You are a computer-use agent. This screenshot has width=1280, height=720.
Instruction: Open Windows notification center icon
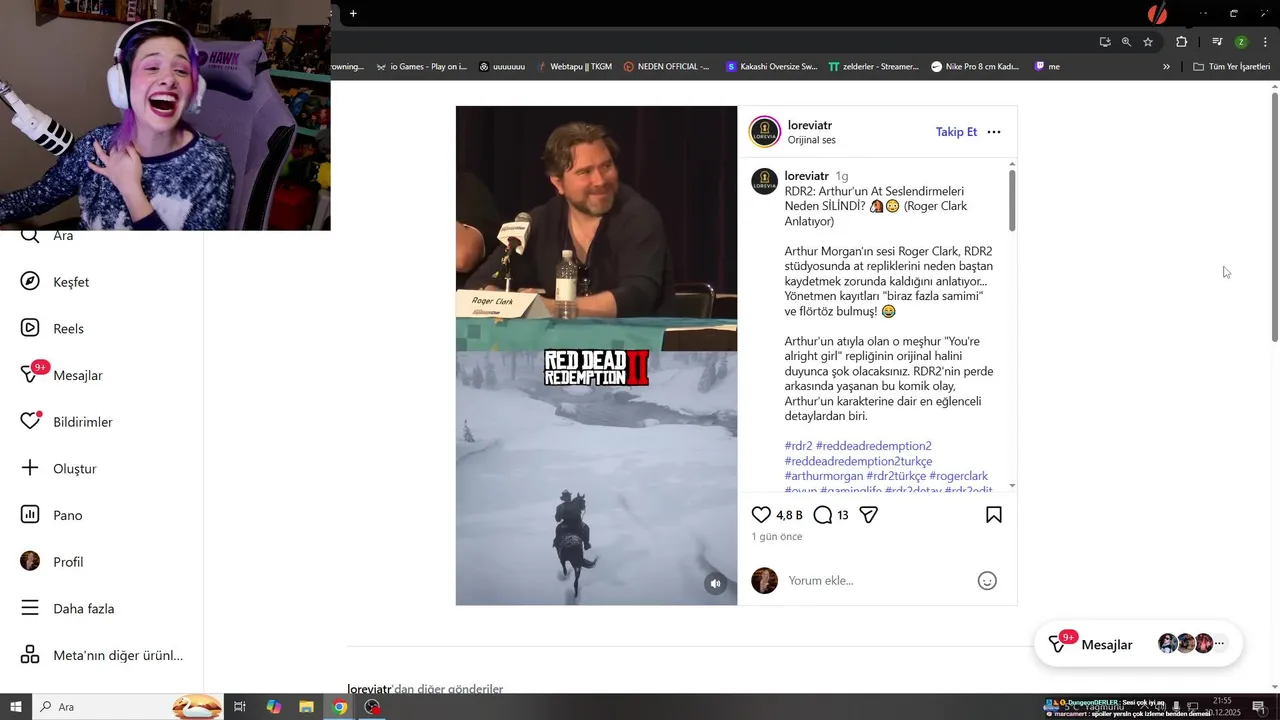[1258, 707]
